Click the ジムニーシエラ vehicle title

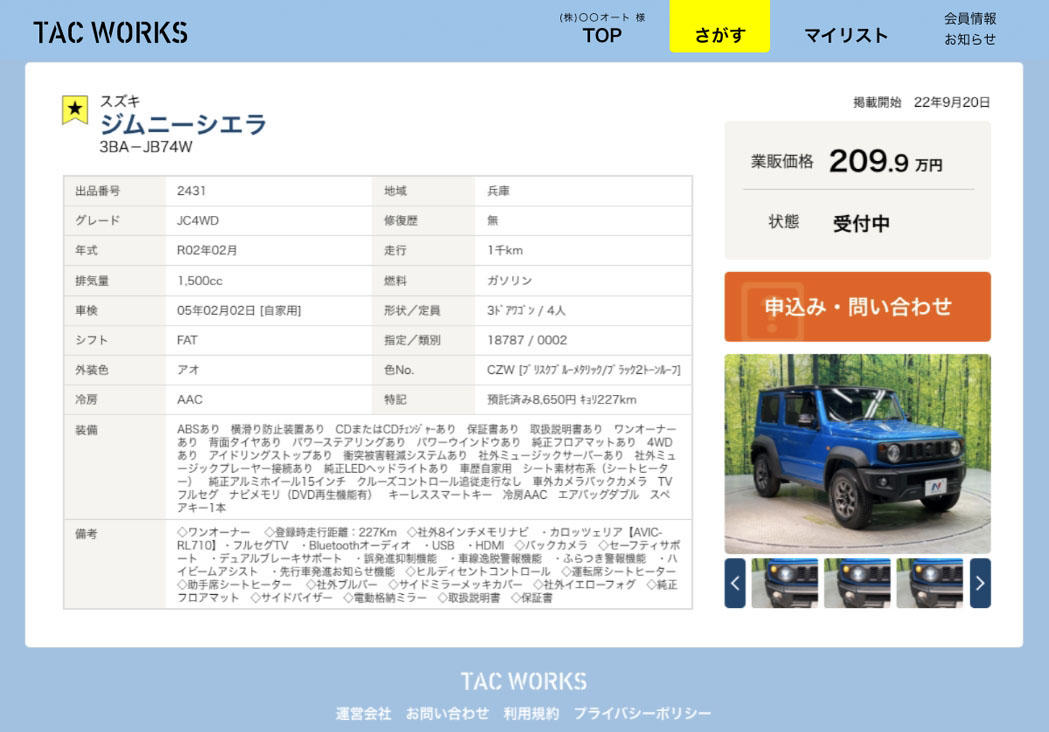click(183, 125)
